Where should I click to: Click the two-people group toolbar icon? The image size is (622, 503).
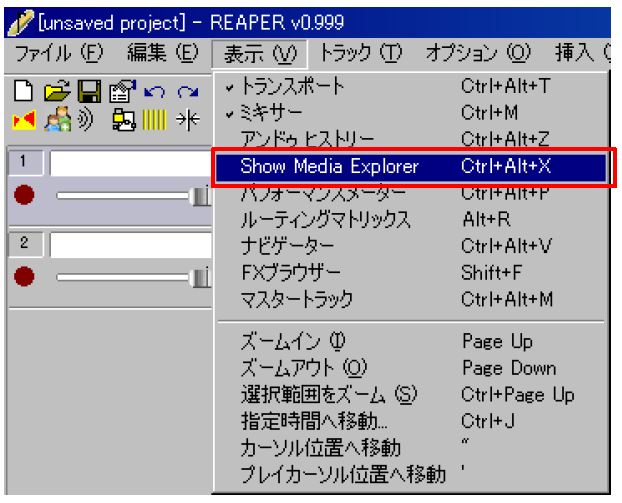pos(58,119)
